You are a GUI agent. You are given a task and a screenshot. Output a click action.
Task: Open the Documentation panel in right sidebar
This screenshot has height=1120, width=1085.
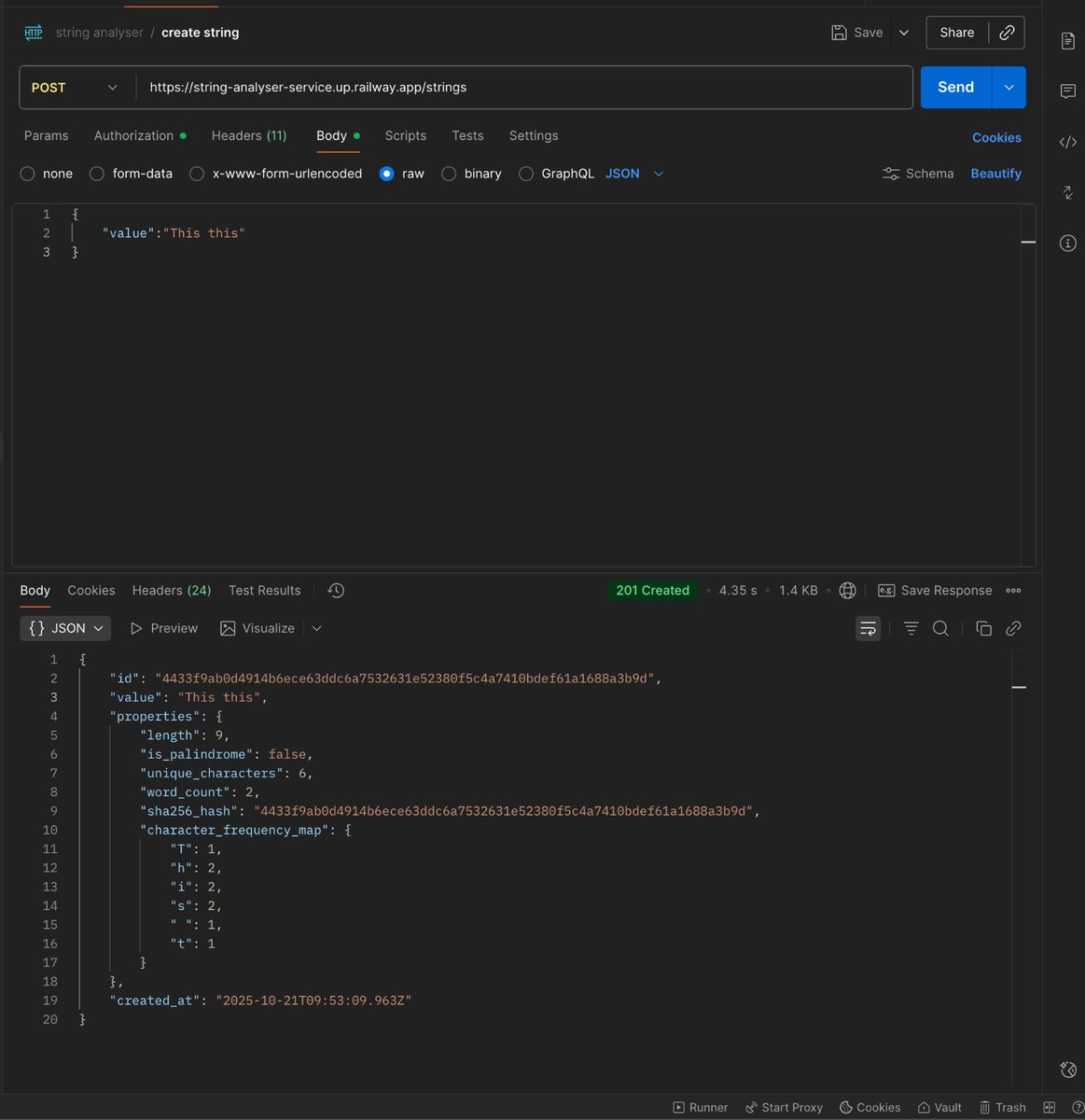pyautogui.click(x=1067, y=40)
